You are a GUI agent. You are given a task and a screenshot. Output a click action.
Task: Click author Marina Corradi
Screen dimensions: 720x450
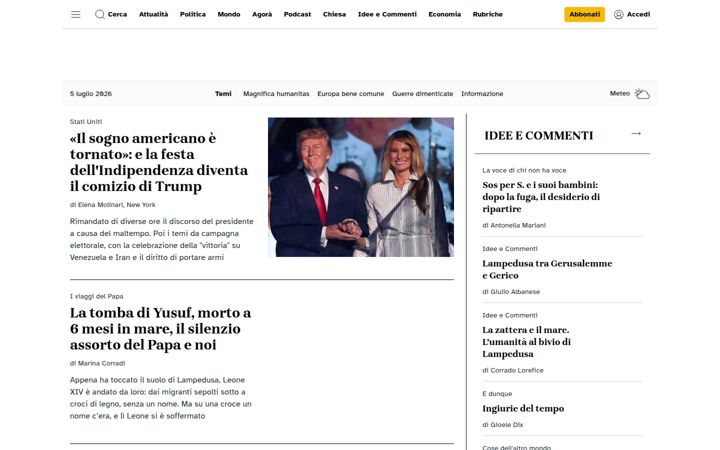(97, 363)
